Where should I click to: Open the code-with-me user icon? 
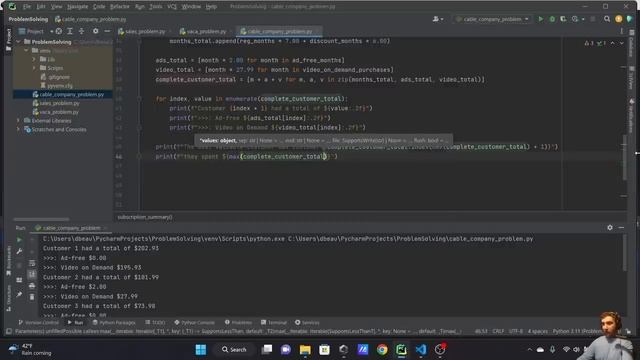pos(438,19)
